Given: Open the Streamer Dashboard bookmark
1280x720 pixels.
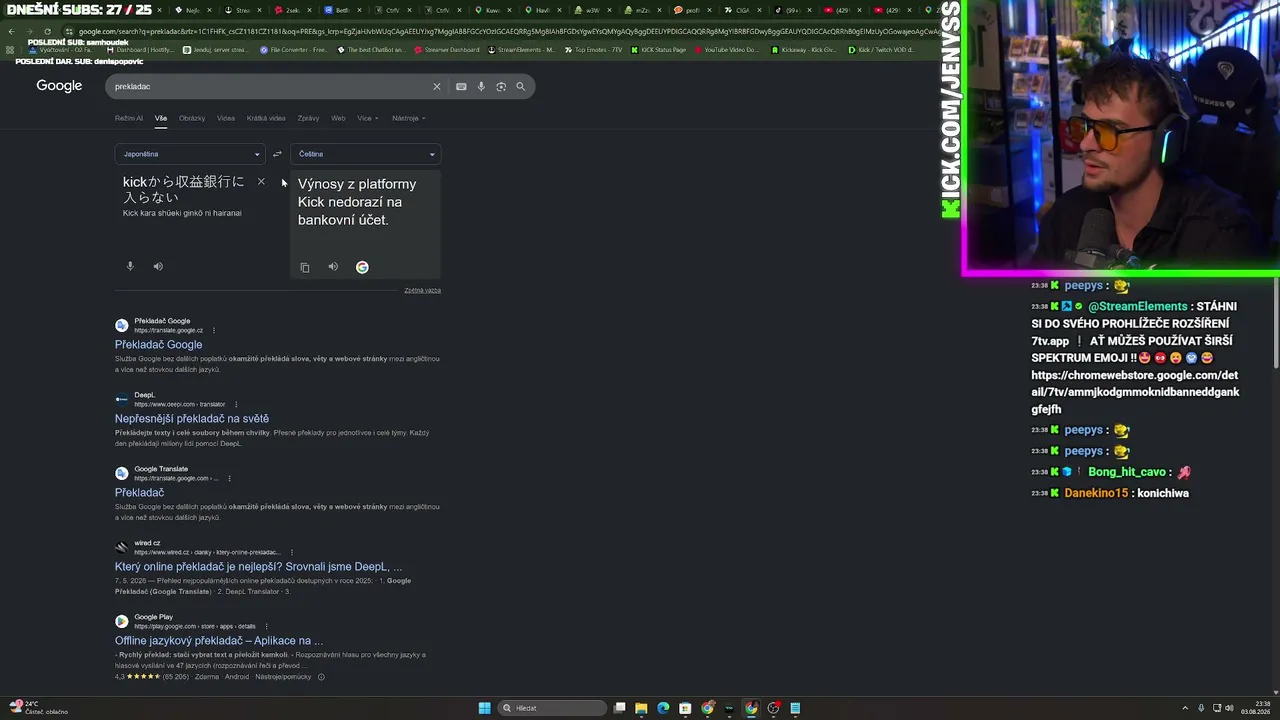Looking at the screenshot, I should [x=447, y=49].
